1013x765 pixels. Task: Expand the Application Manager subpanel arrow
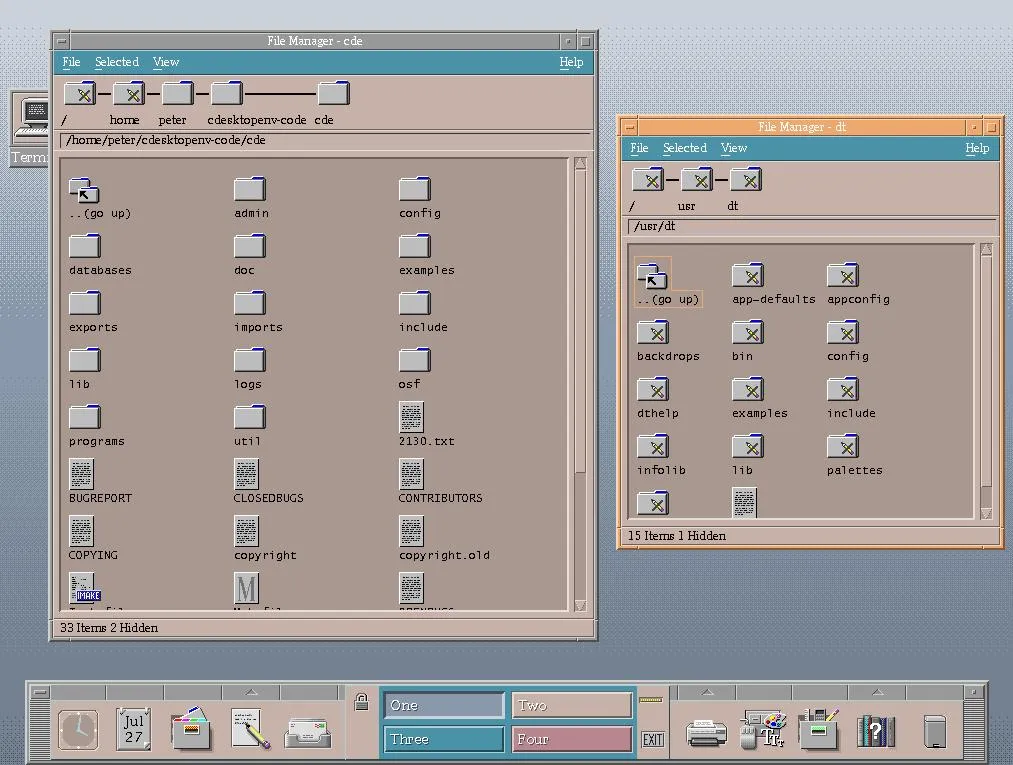[x=818, y=691]
